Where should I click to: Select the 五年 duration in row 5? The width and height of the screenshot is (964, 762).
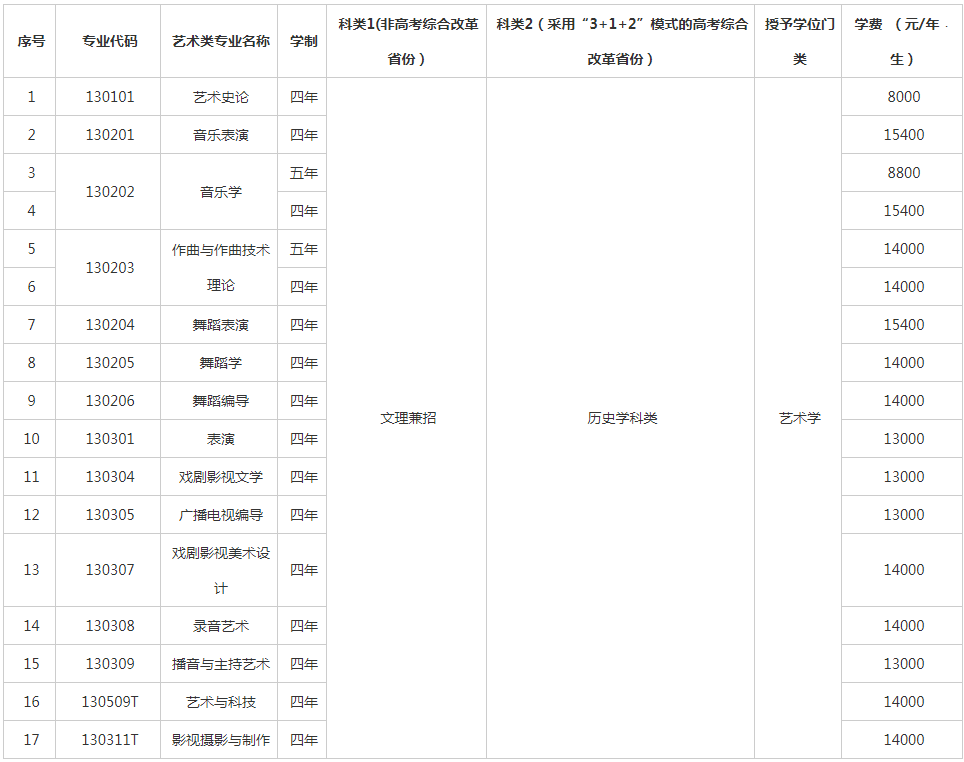coord(304,249)
